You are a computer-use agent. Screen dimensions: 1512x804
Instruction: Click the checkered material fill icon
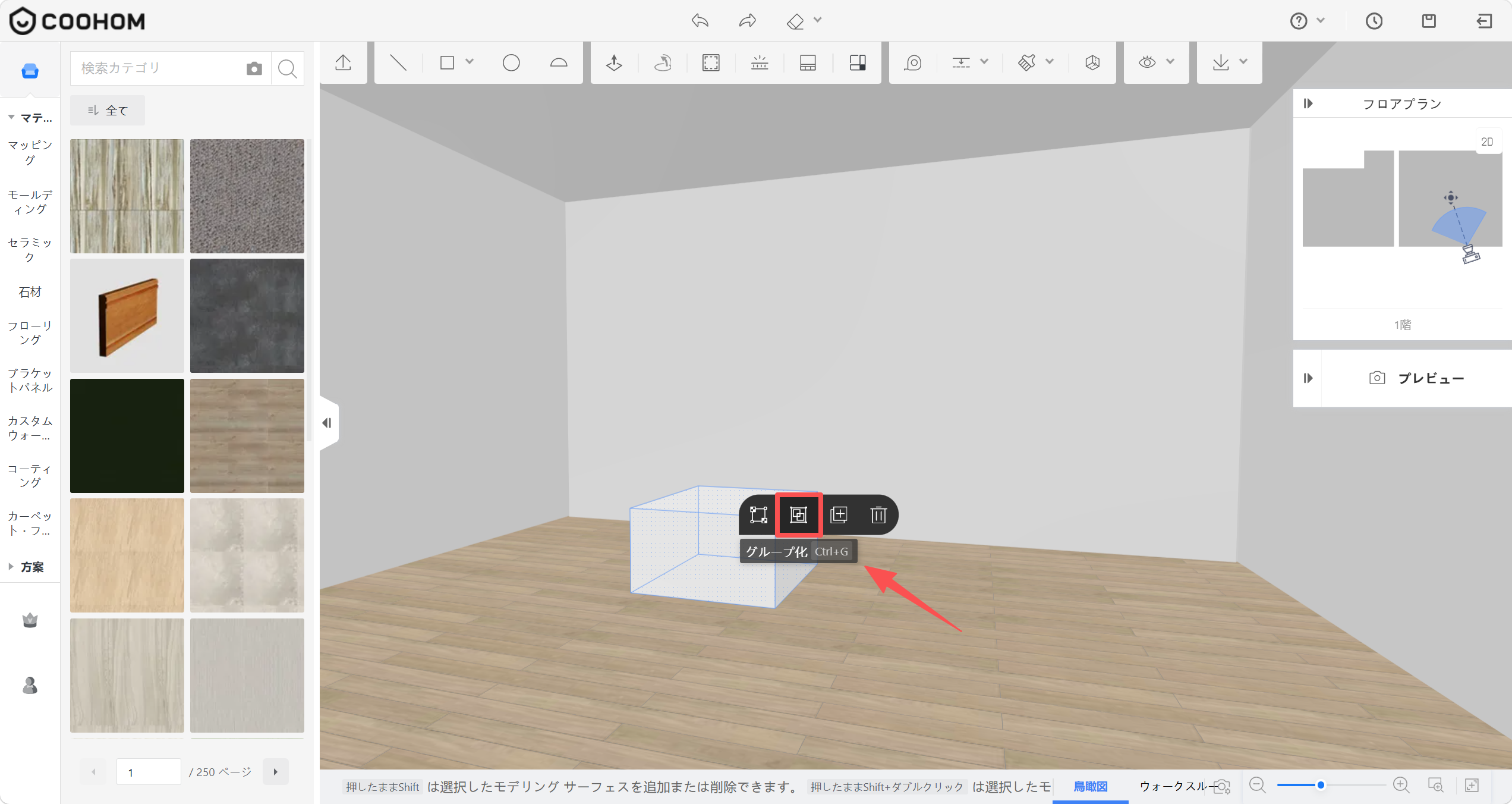pyautogui.click(x=858, y=62)
